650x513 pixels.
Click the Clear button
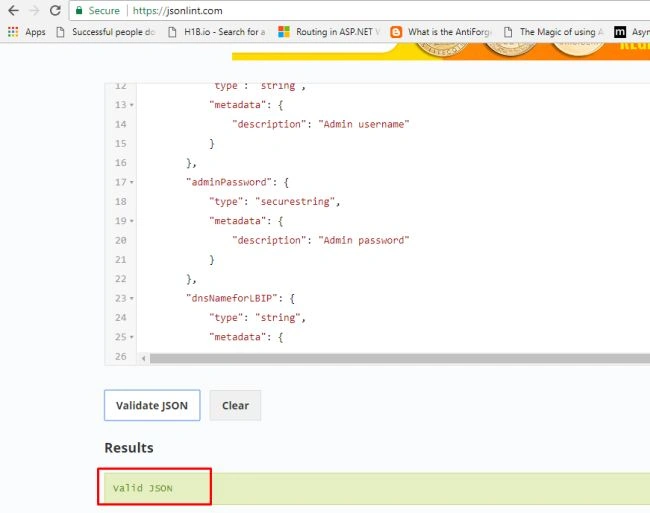235,405
